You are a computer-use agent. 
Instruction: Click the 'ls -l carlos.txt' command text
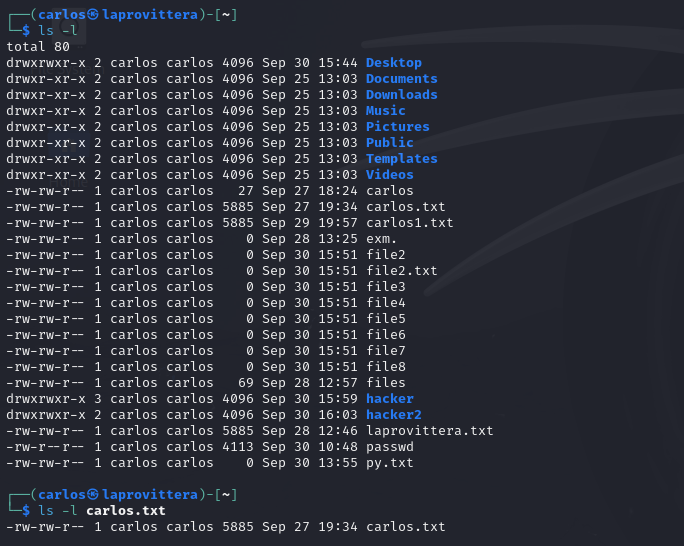102,511
